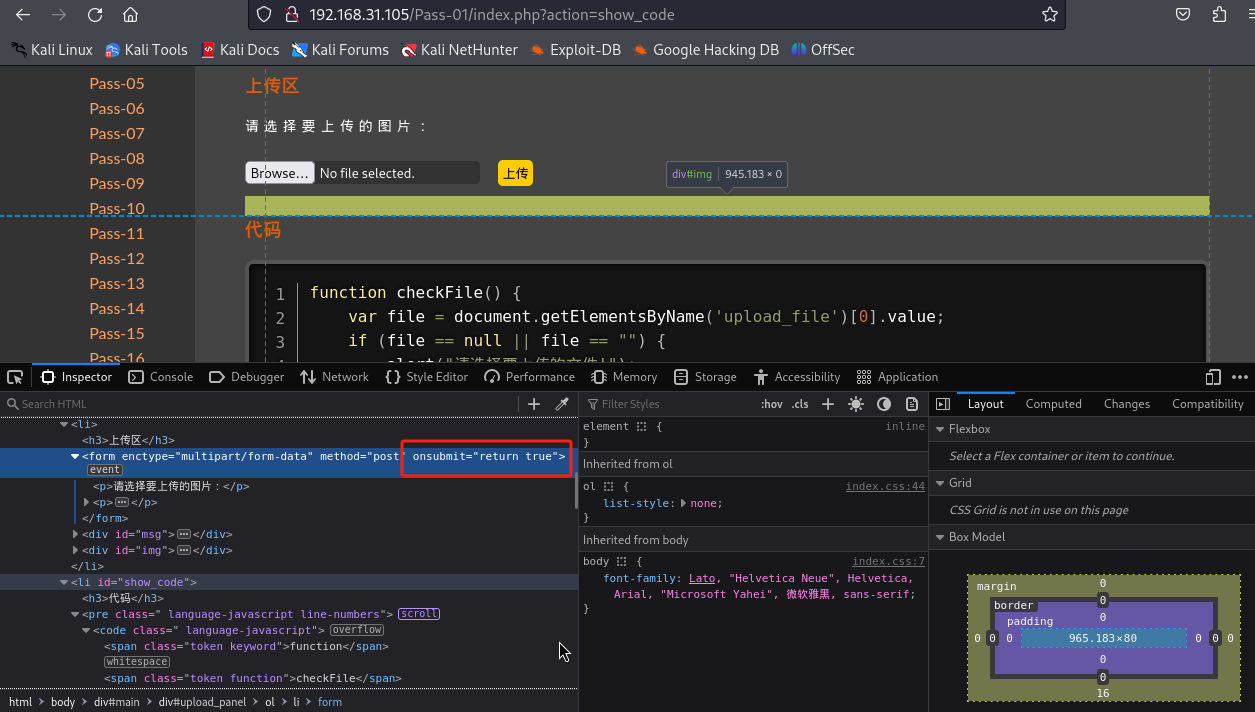Open the Extensions puzzle icon
1255x712 pixels.
click(x=1219, y=15)
